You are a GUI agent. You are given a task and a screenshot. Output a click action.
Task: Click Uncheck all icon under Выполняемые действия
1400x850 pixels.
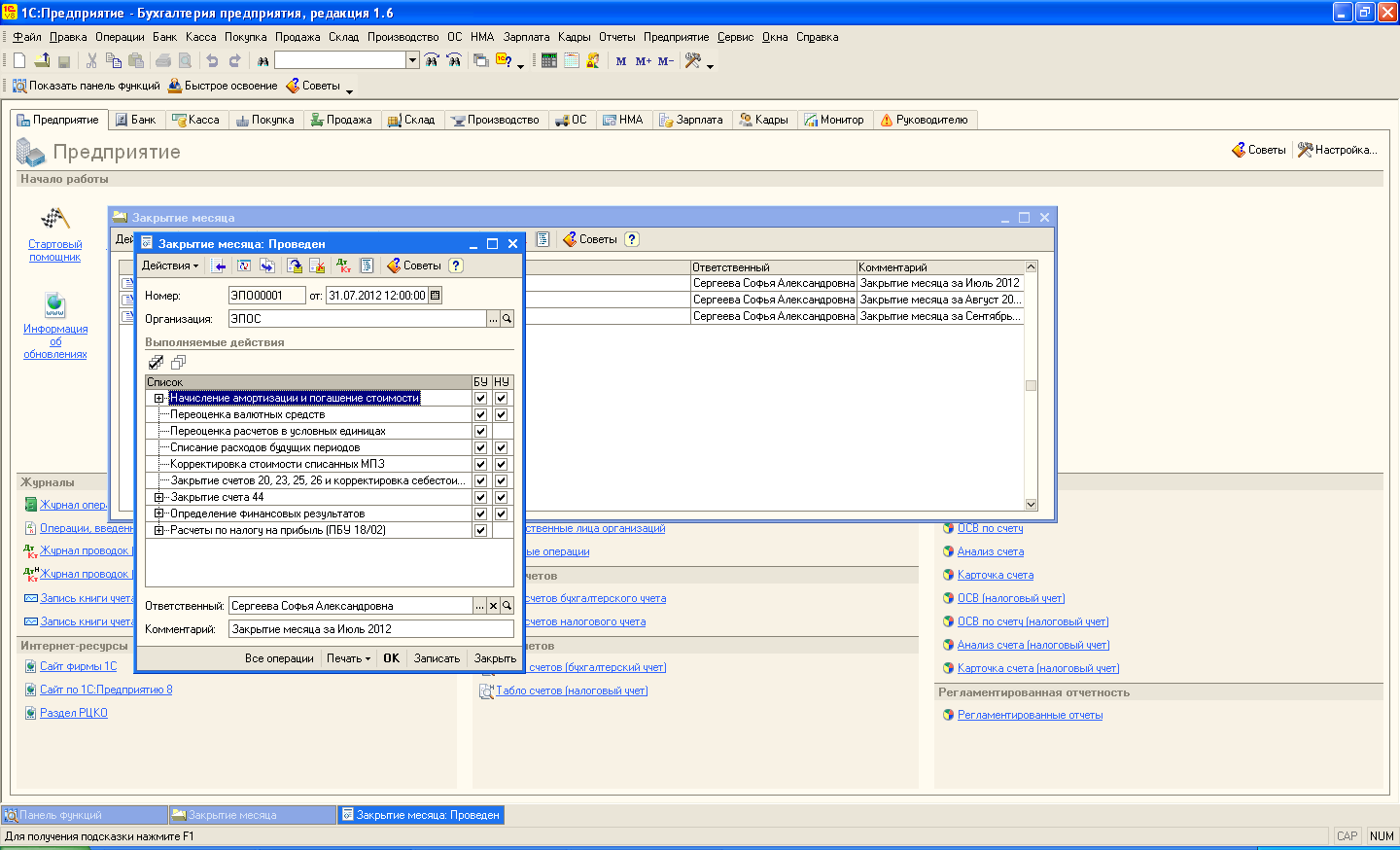(x=178, y=362)
